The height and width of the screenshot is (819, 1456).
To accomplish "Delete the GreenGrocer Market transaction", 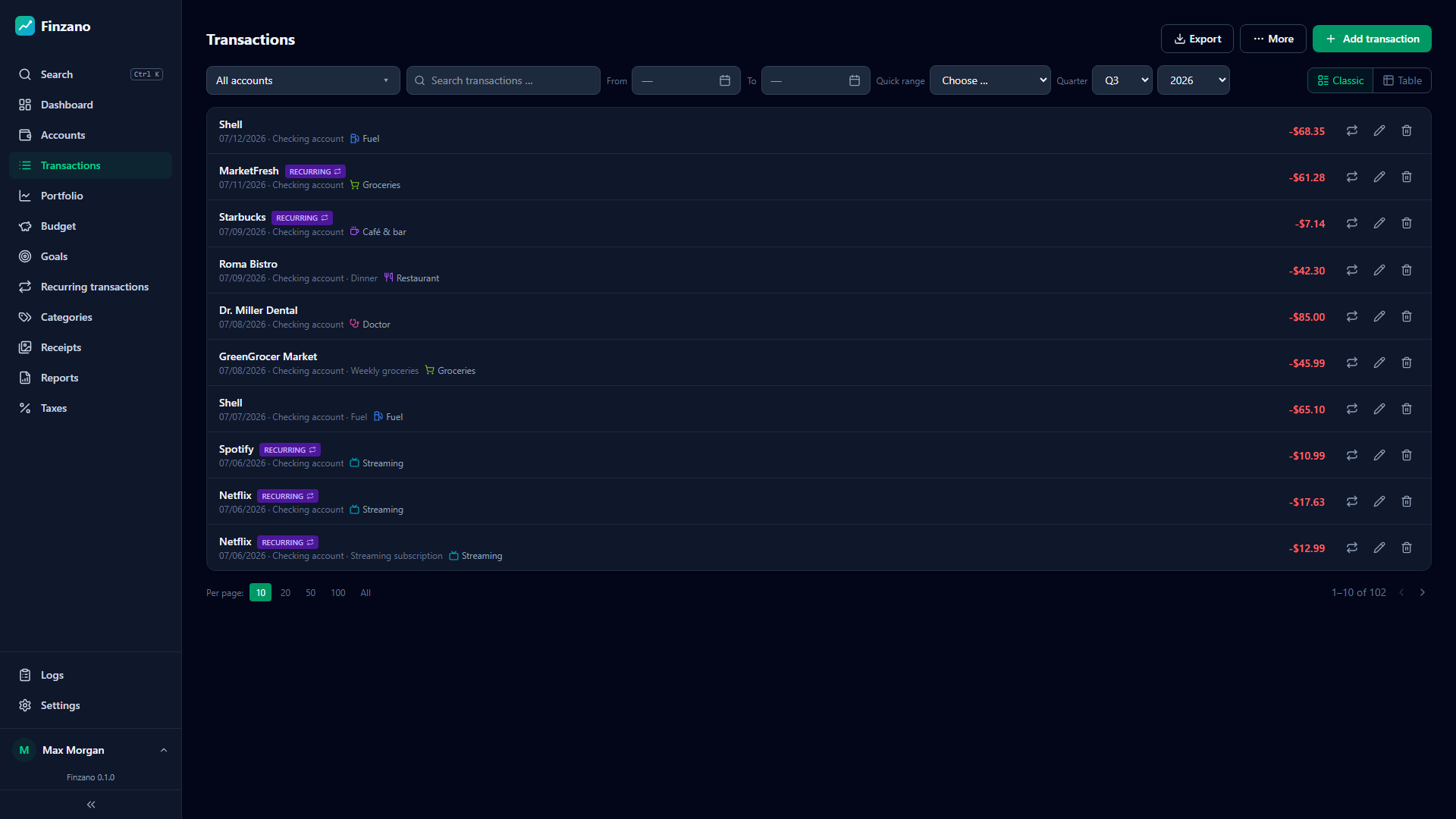I will point(1407,362).
